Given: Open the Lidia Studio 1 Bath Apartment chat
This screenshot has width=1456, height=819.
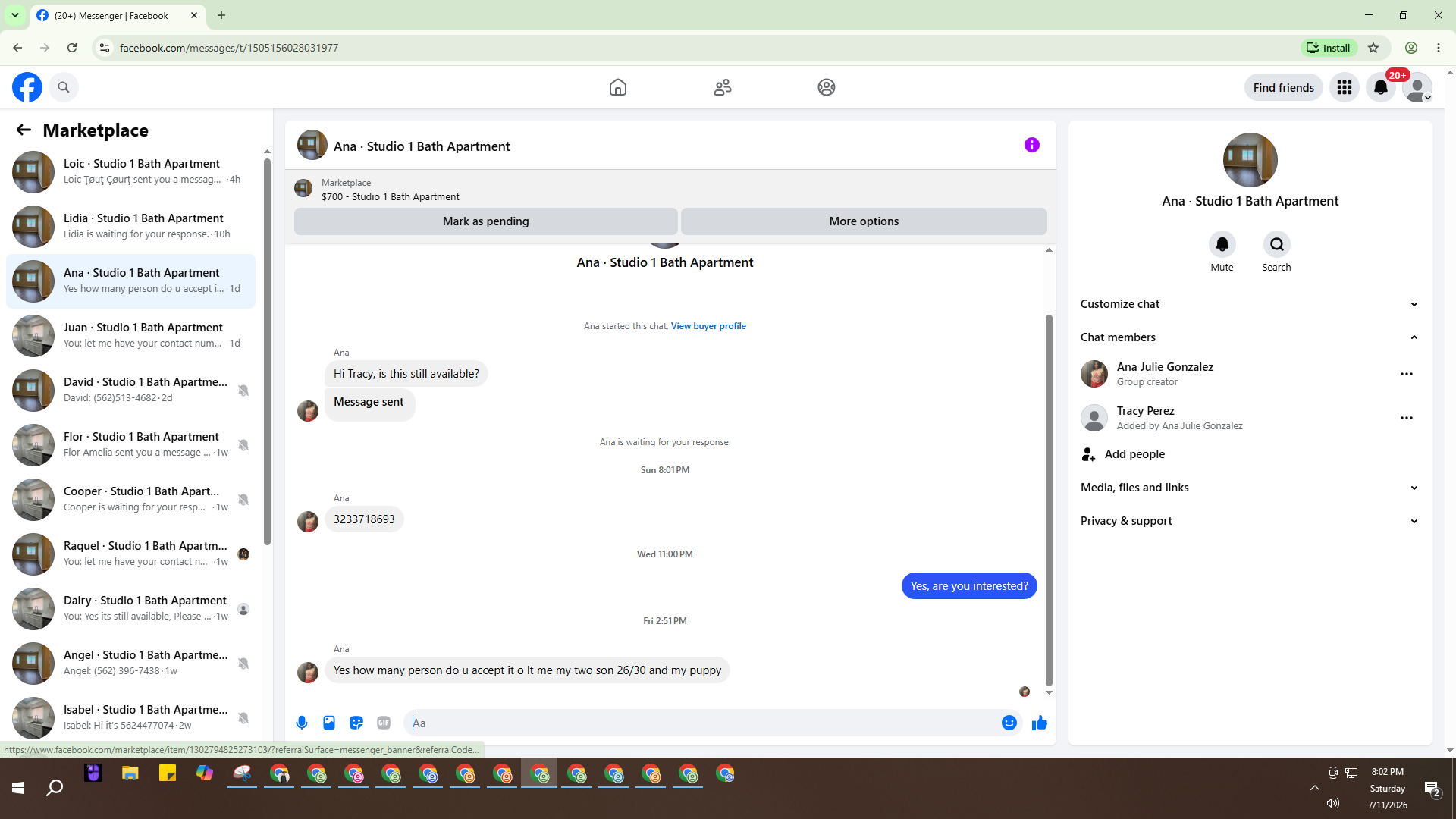Looking at the screenshot, I should point(130,227).
